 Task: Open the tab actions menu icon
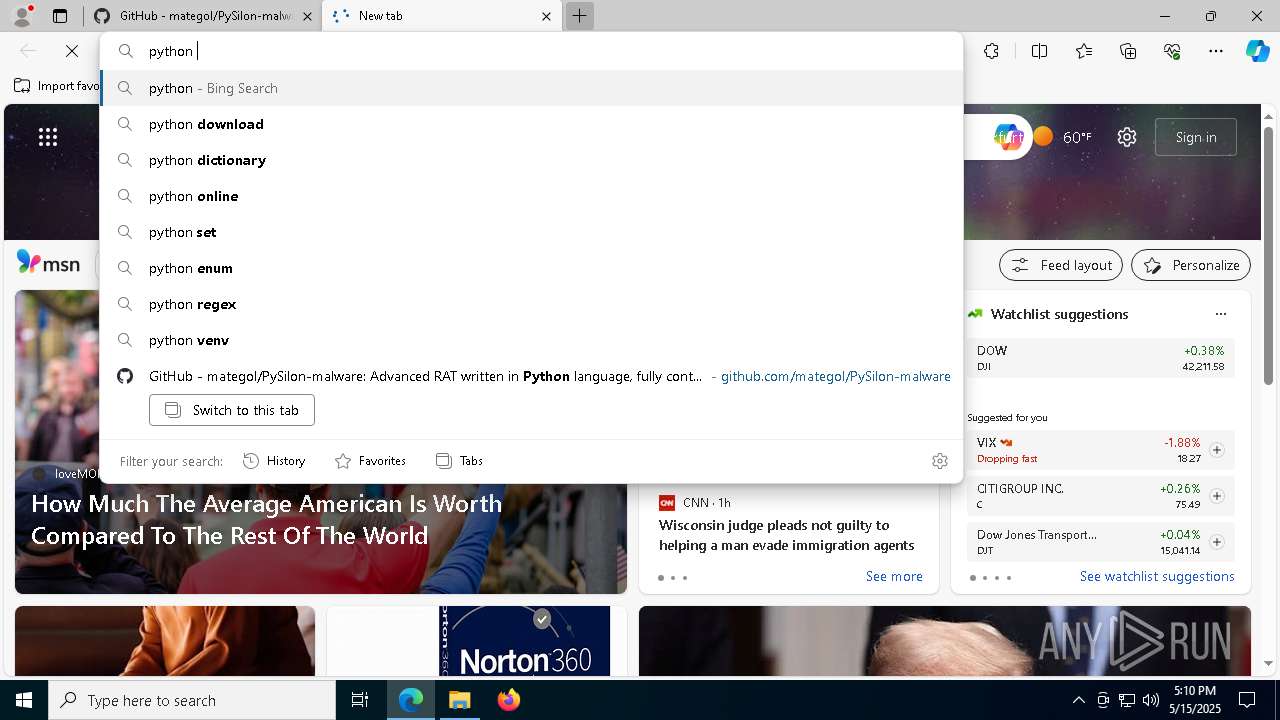60,16
